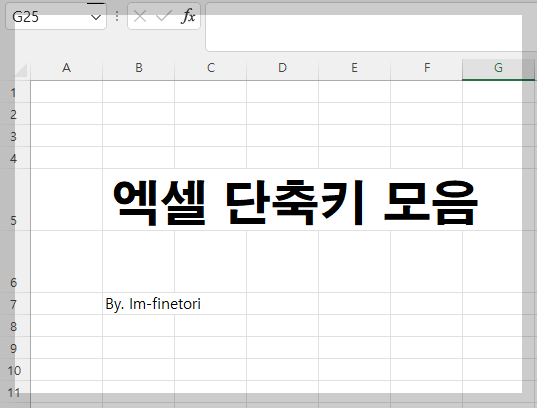Screen dimensions: 537x408
Task: Select row 3 header
Action: tap(15, 136)
